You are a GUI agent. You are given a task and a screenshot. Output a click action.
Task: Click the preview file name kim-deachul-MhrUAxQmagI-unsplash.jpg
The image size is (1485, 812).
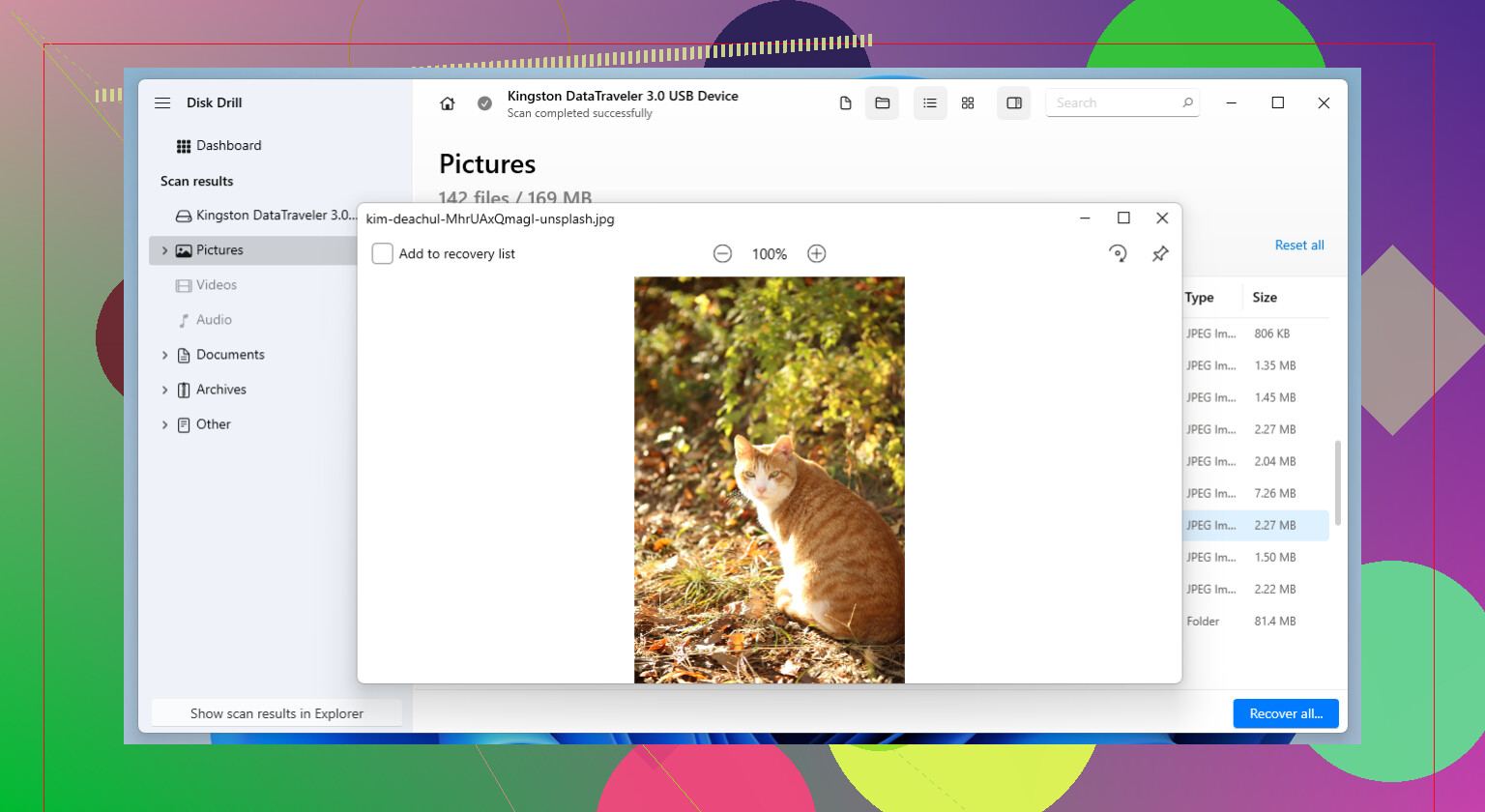490,219
